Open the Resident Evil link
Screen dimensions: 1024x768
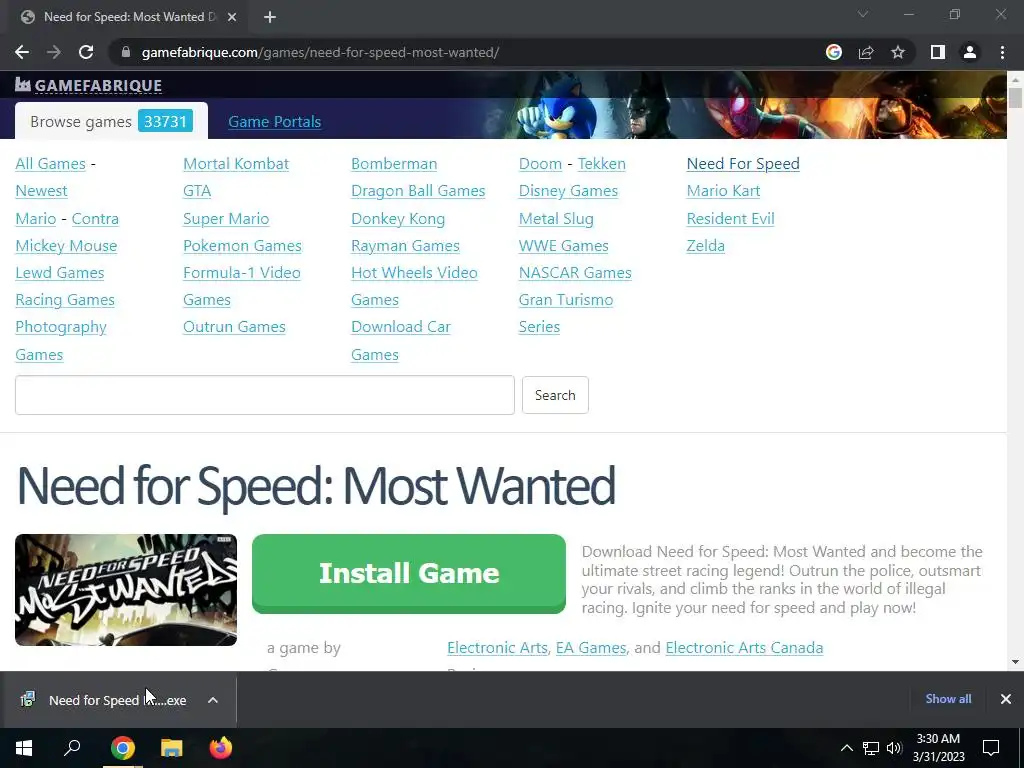(x=730, y=219)
